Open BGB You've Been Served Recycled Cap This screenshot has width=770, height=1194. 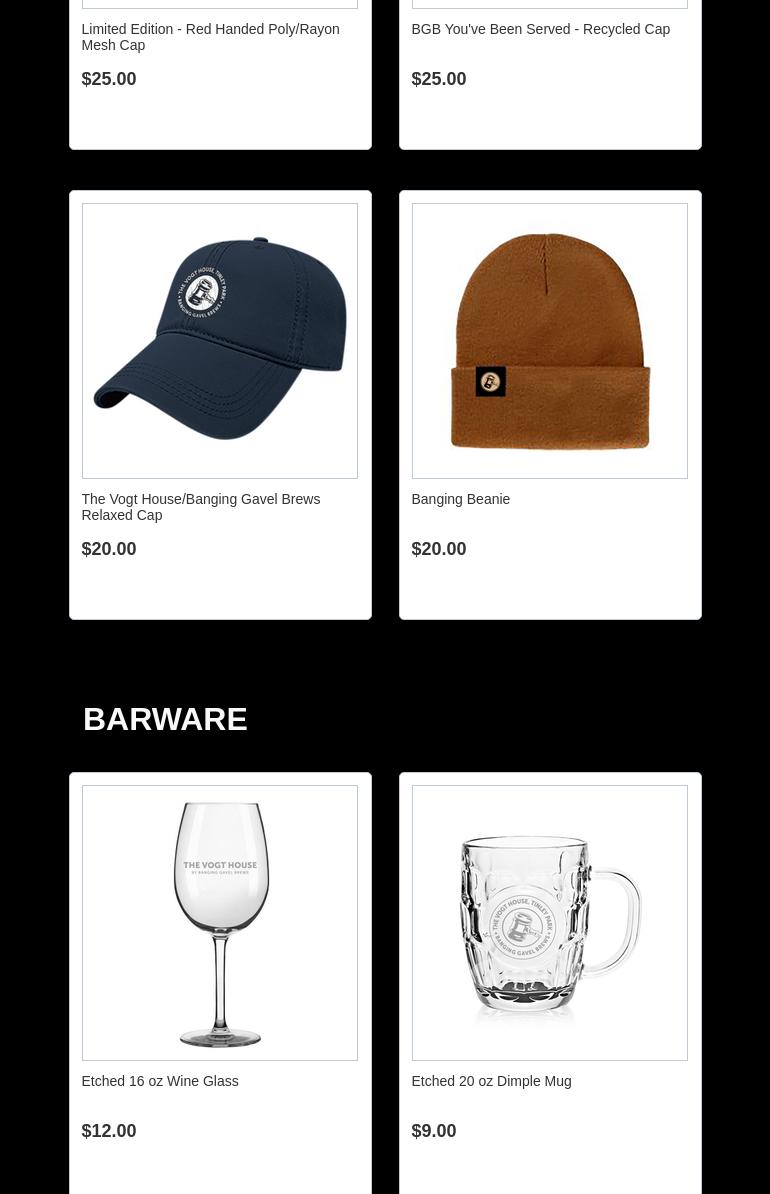click(x=540, y=29)
